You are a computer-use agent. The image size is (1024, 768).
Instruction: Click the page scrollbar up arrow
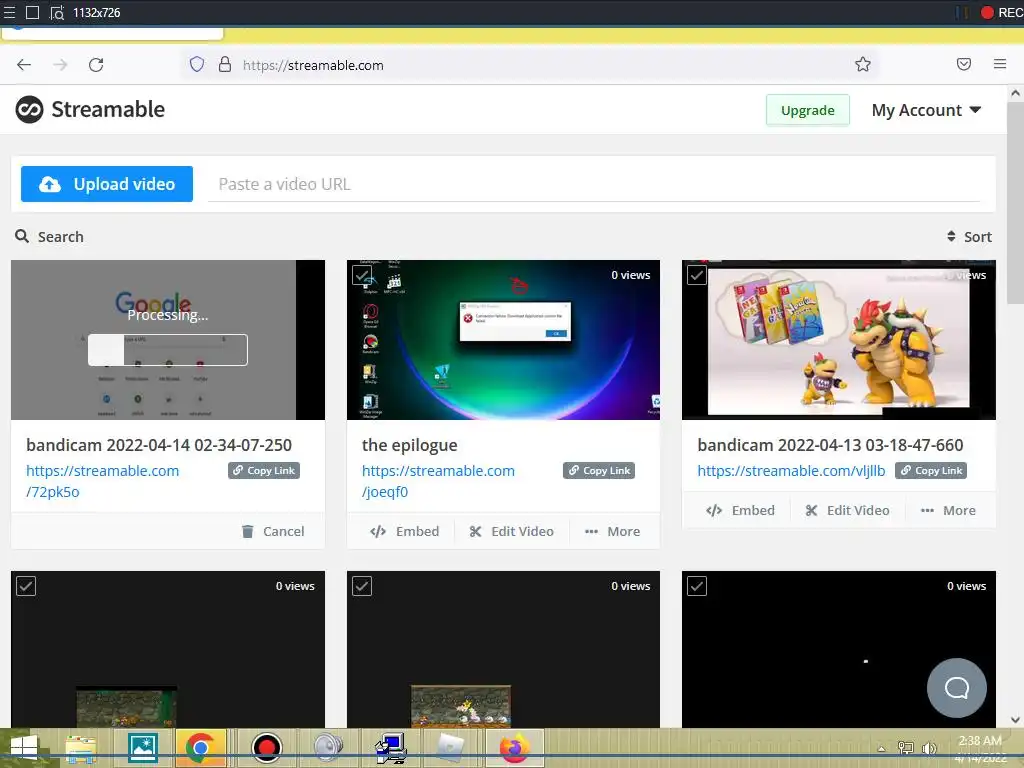pyautogui.click(x=1015, y=93)
